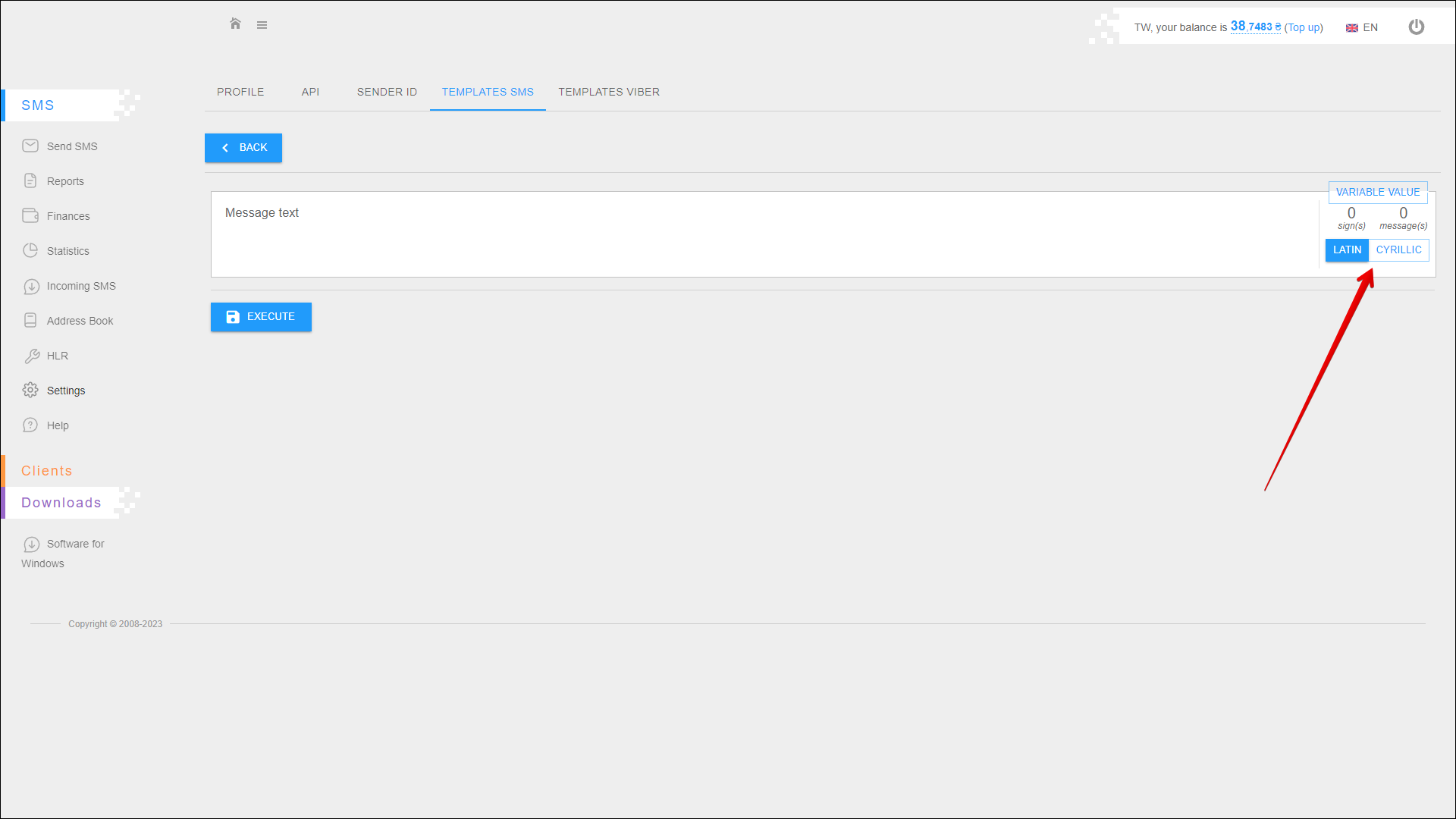This screenshot has width=1456, height=819.
Task: Click the power logout icon
Action: pos(1416,27)
